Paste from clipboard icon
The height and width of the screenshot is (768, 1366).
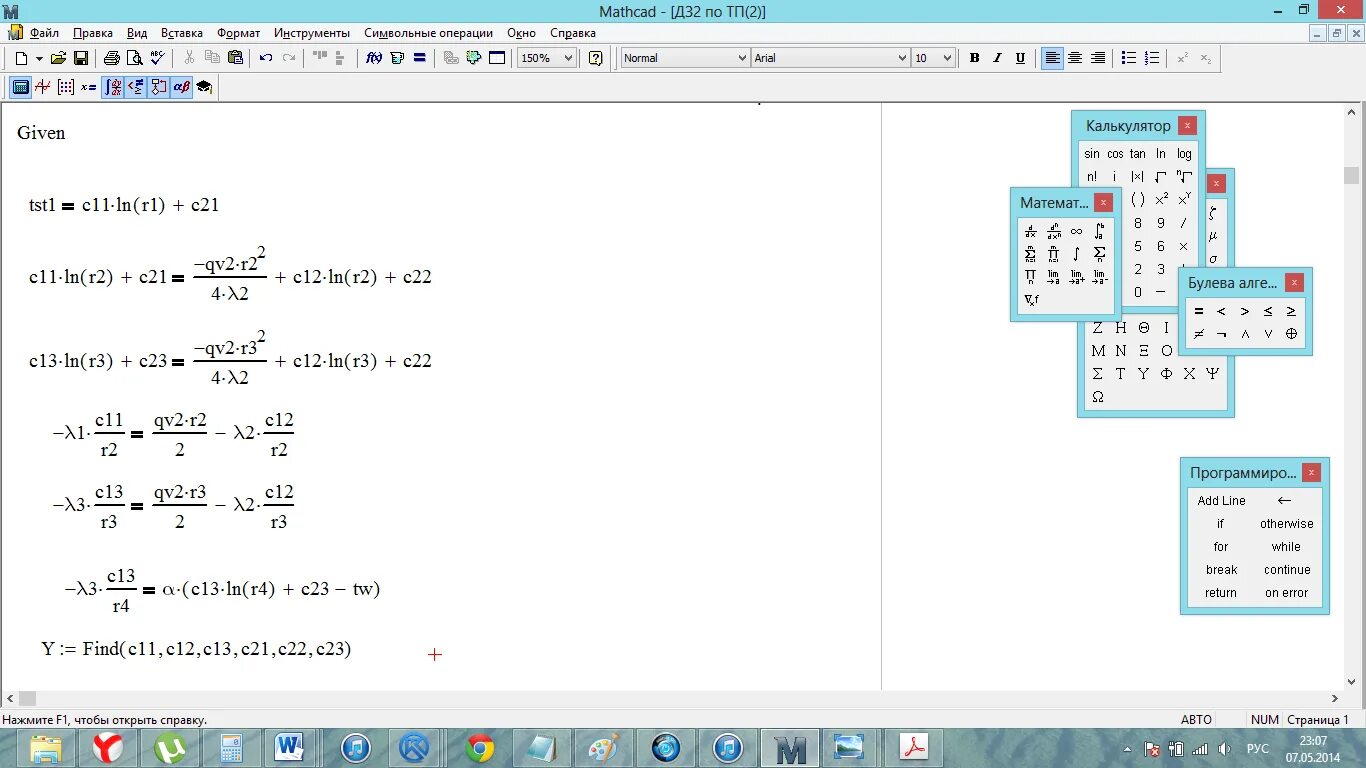[235, 58]
